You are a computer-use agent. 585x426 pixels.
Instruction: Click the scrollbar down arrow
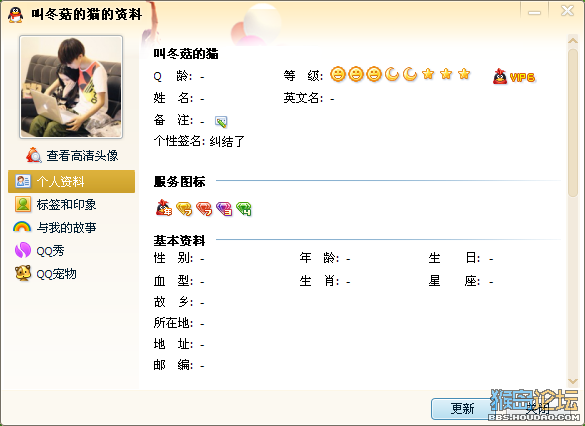[573, 381]
